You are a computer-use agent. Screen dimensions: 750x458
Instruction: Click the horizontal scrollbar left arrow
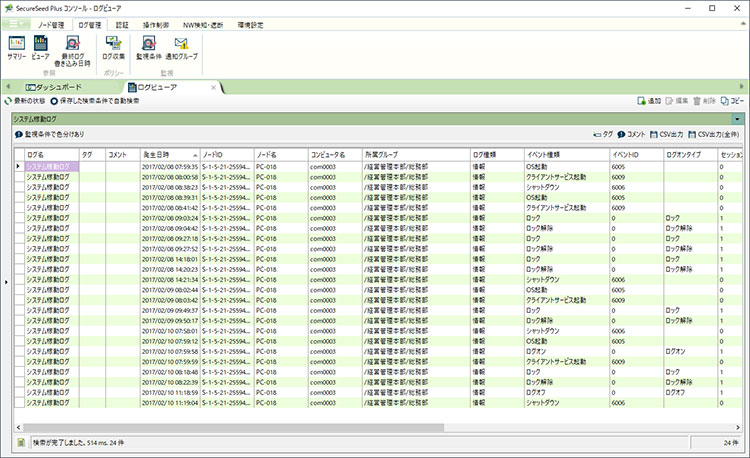[19, 427]
